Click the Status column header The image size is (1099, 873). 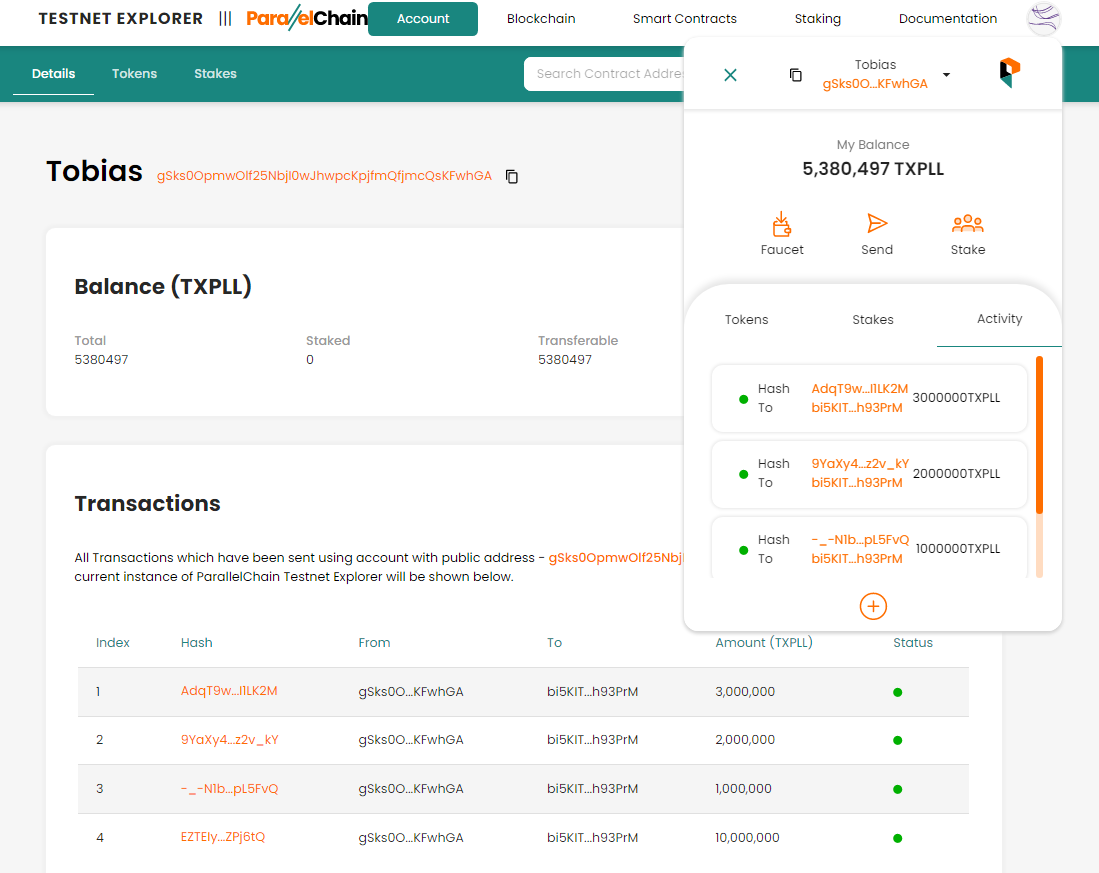[913, 642]
